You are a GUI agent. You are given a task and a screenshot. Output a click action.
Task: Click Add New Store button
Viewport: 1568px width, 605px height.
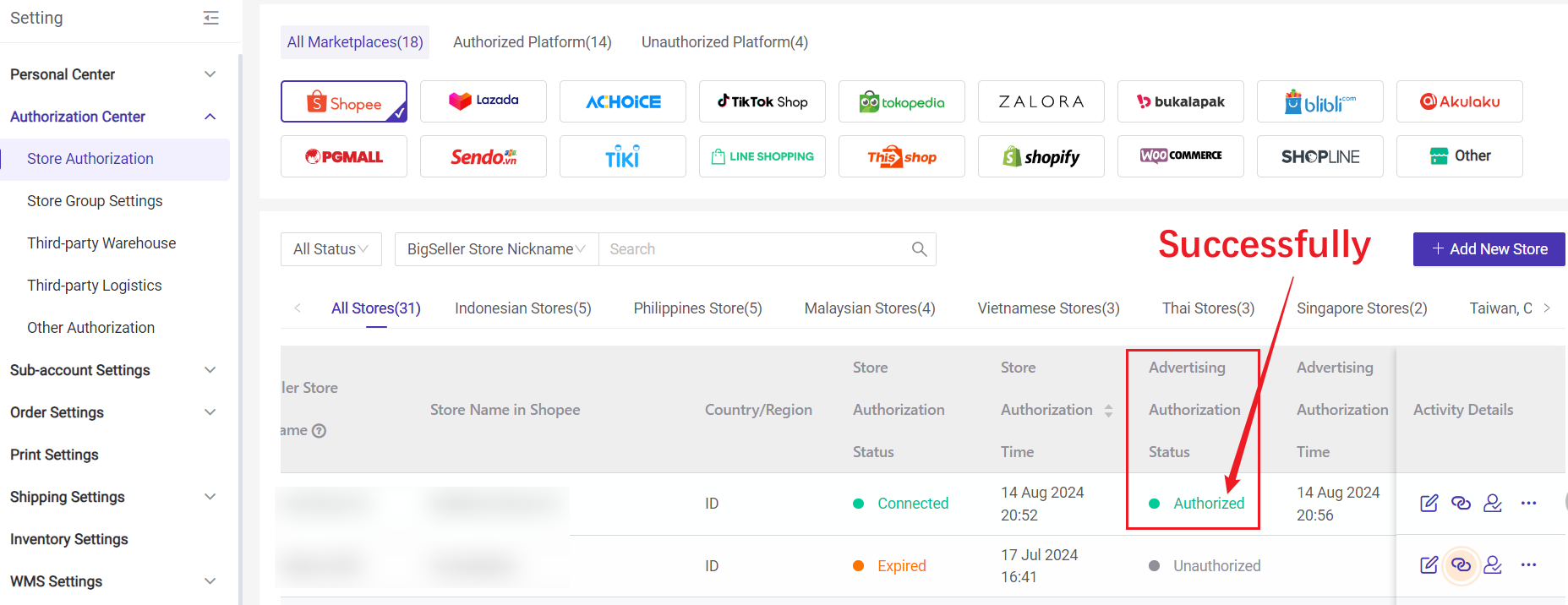1489,249
